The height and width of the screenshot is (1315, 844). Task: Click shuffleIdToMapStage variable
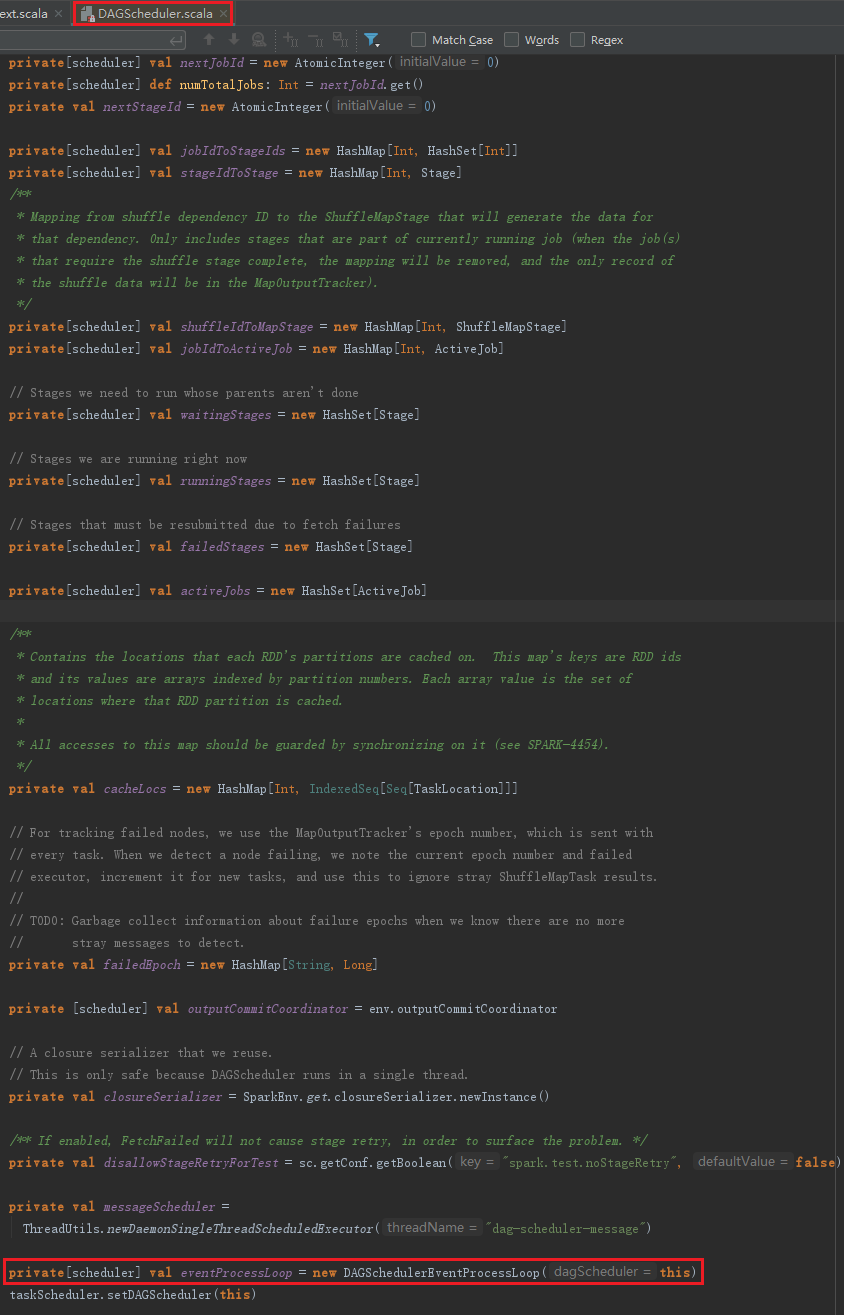(246, 326)
